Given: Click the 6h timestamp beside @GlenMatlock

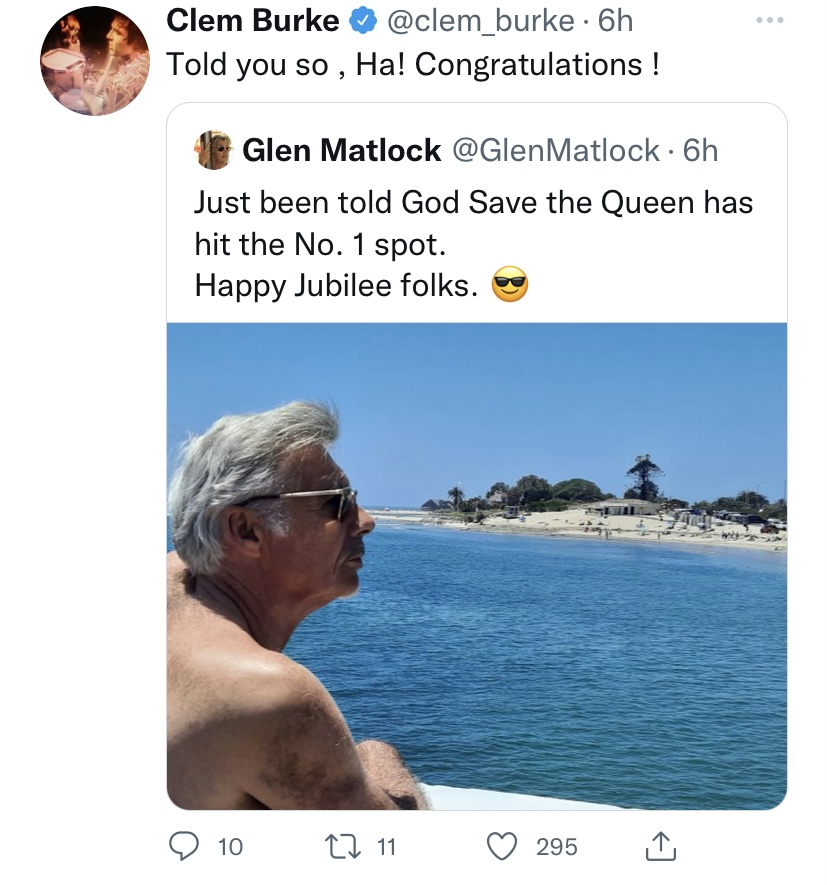Looking at the screenshot, I should coord(701,150).
